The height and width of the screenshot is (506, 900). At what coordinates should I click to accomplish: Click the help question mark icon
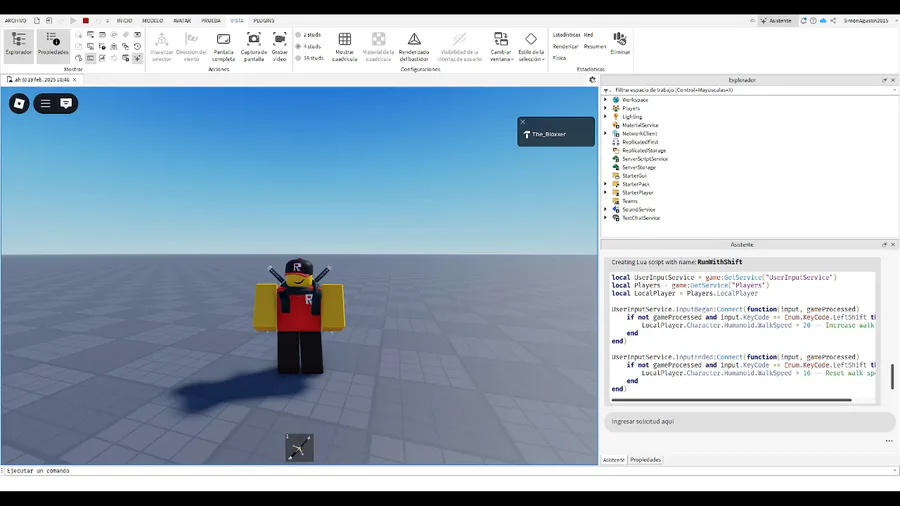click(x=813, y=21)
